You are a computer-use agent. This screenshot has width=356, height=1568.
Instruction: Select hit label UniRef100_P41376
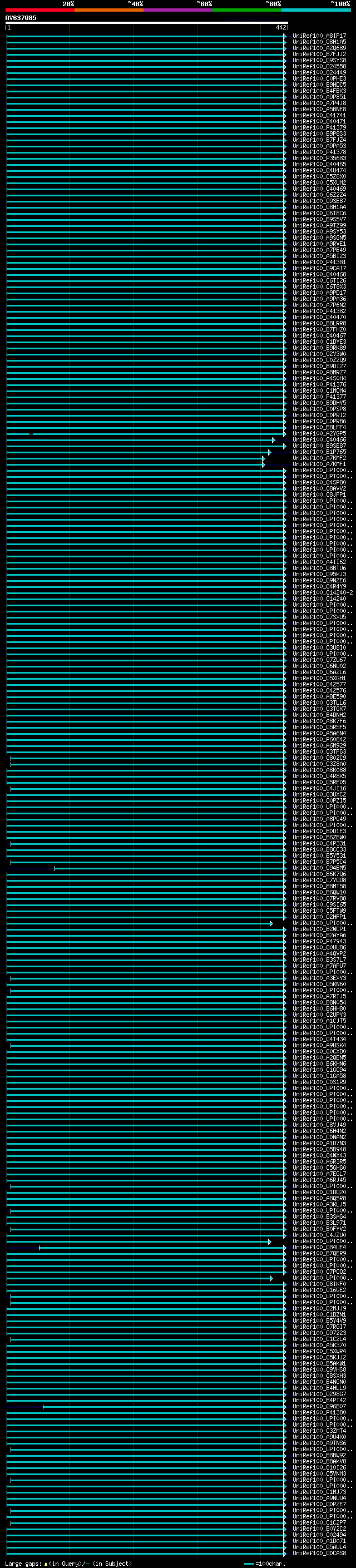coord(319,385)
